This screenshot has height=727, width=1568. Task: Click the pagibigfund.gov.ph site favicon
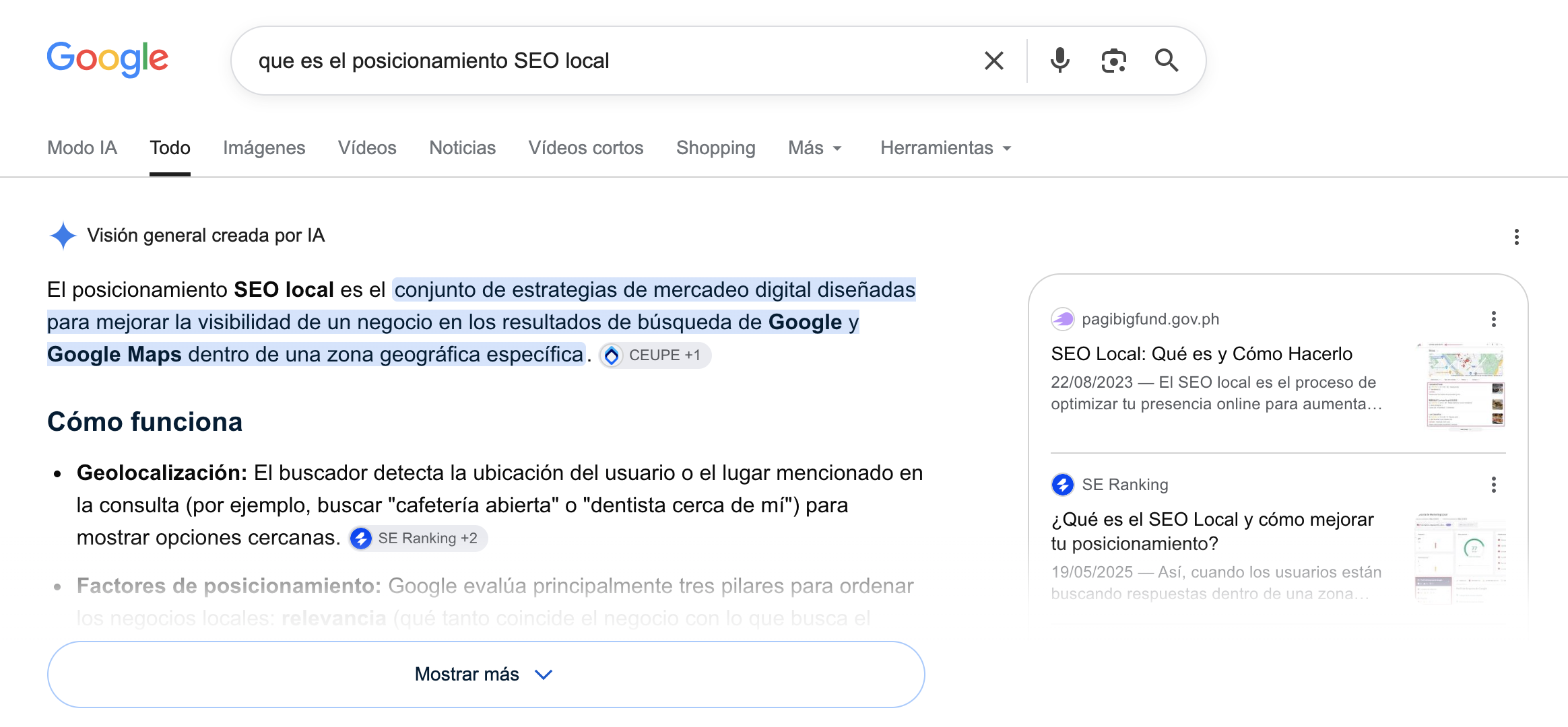[x=1063, y=319]
